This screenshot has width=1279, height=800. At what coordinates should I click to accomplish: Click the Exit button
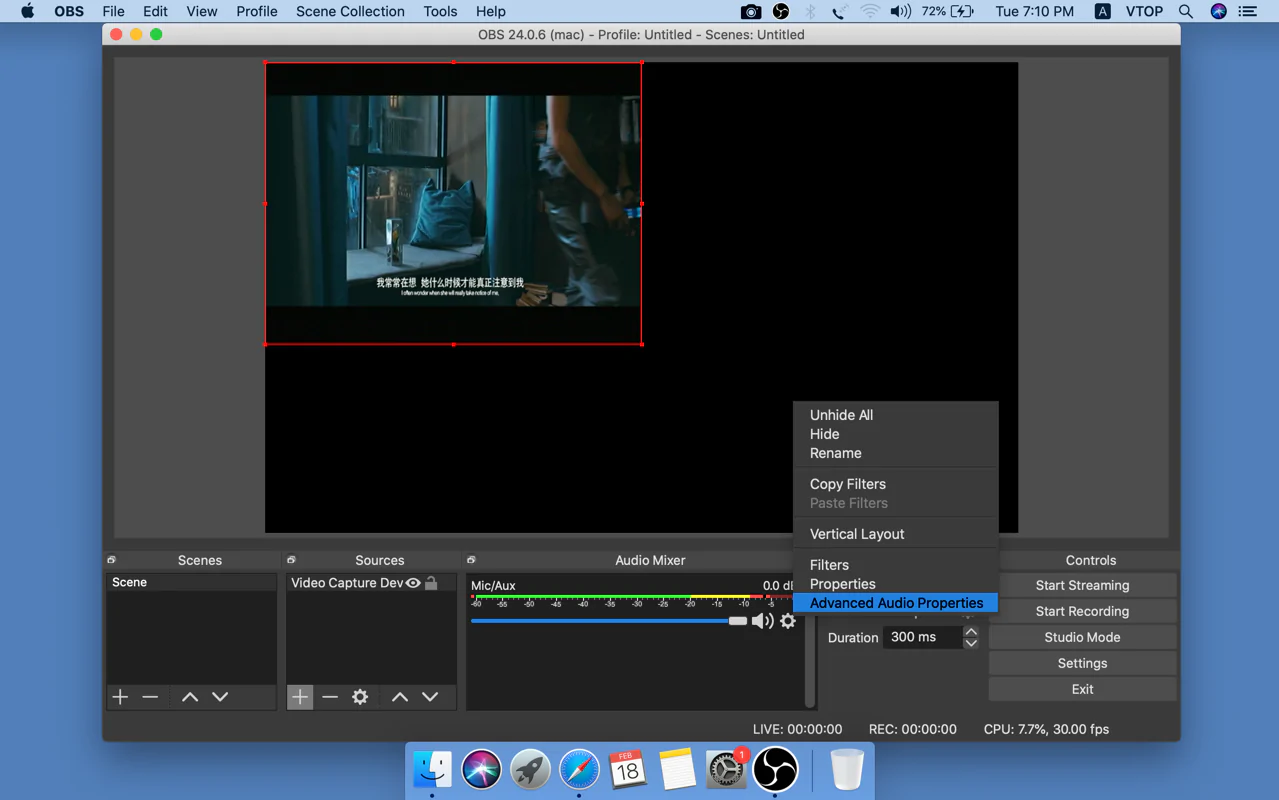[x=1082, y=689]
